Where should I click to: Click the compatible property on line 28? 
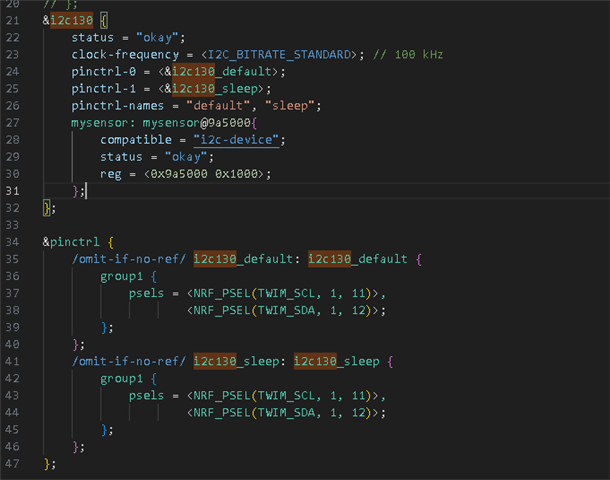[136, 140]
